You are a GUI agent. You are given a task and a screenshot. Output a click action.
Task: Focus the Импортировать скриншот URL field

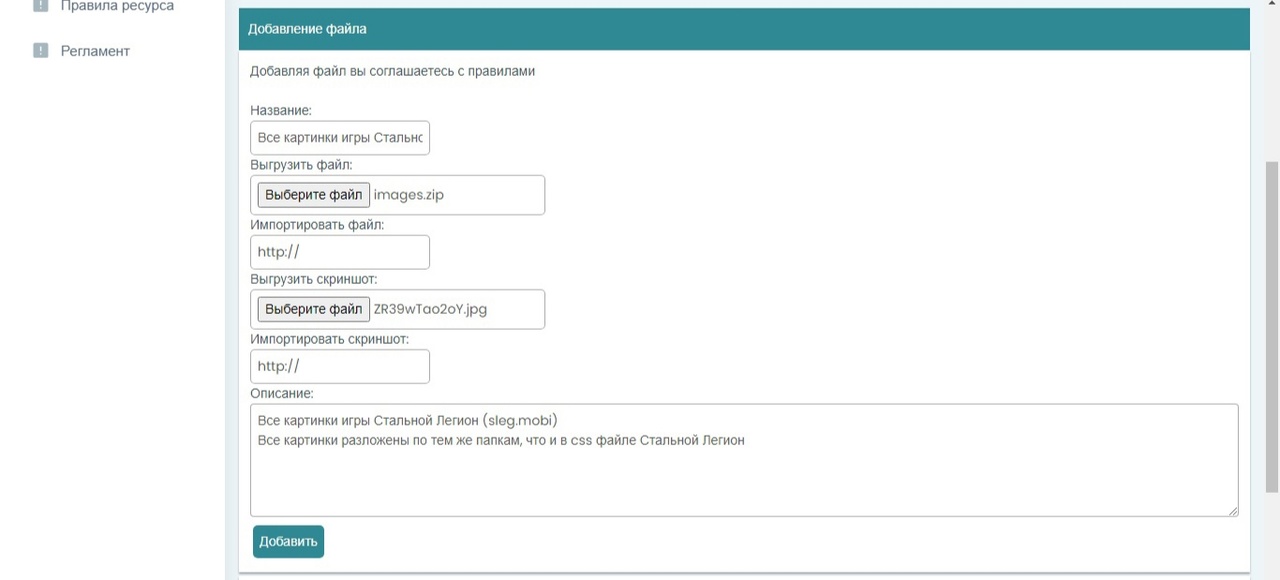339,366
